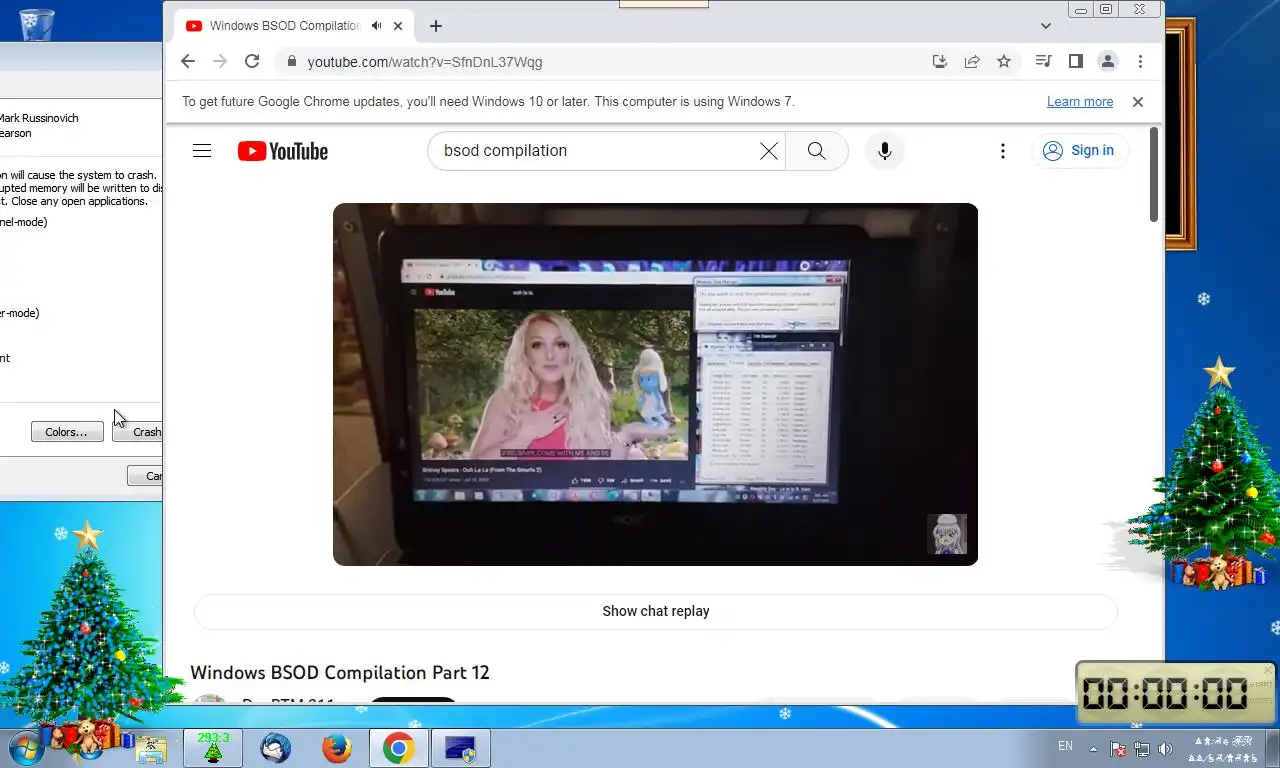1280x768 pixels.
Task: Share this page using the share icon
Action: tap(971, 61)
